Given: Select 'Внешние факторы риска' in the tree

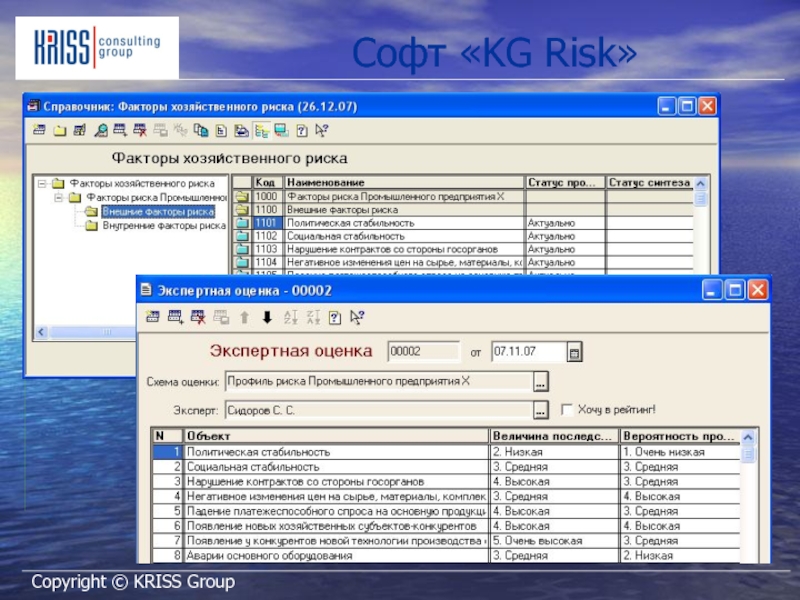Looking at the screenshot, I should [x=158, y=211].
